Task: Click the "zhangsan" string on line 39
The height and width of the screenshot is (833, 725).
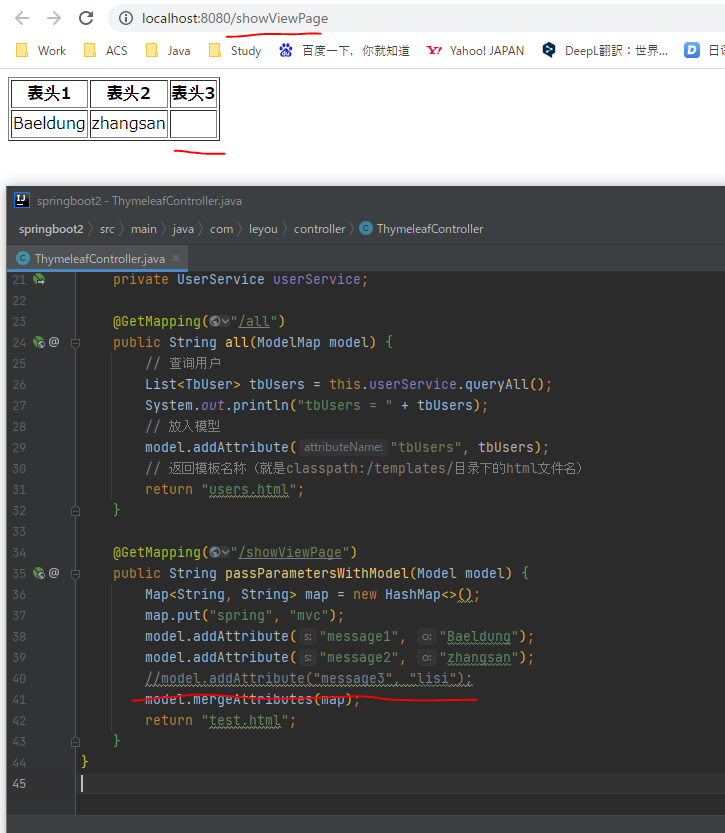Action: click(479, 658)
